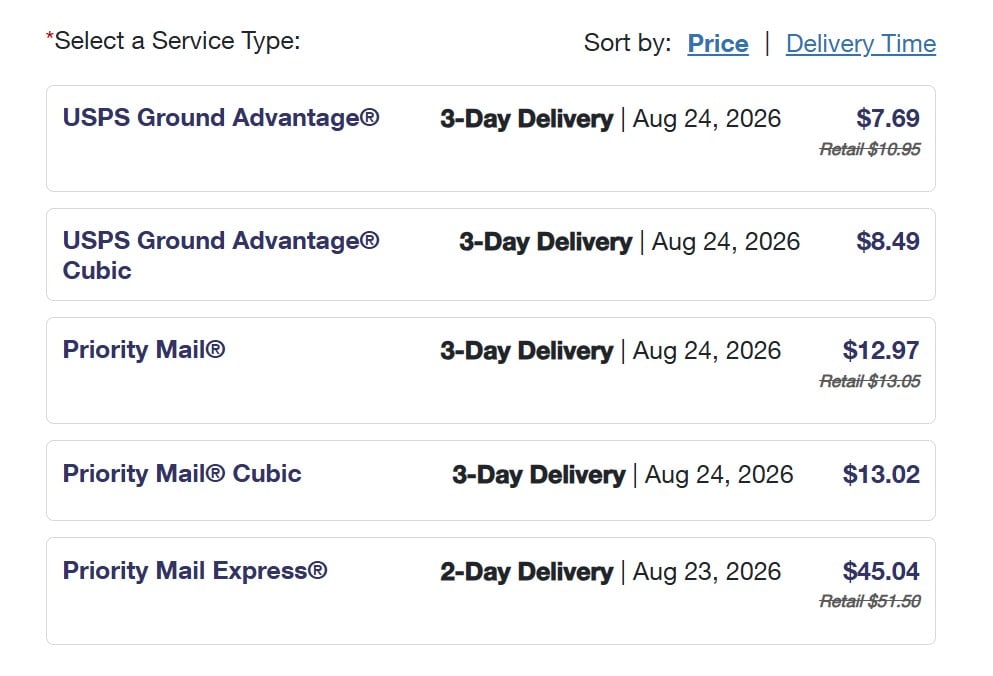The image size is (993, 676).
Task: Click the $8.49 price
Action: tap(888, 241)
